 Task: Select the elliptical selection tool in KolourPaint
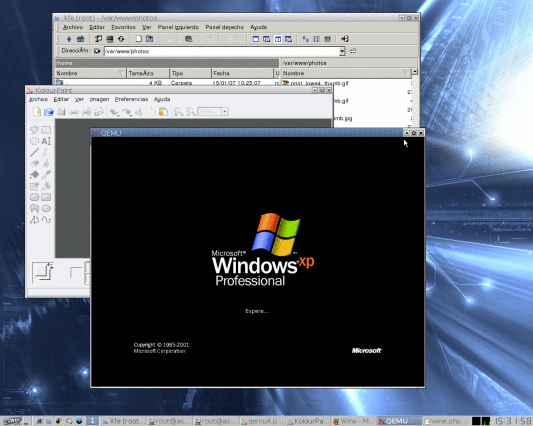pyautogui.click(x=34, y=141)
